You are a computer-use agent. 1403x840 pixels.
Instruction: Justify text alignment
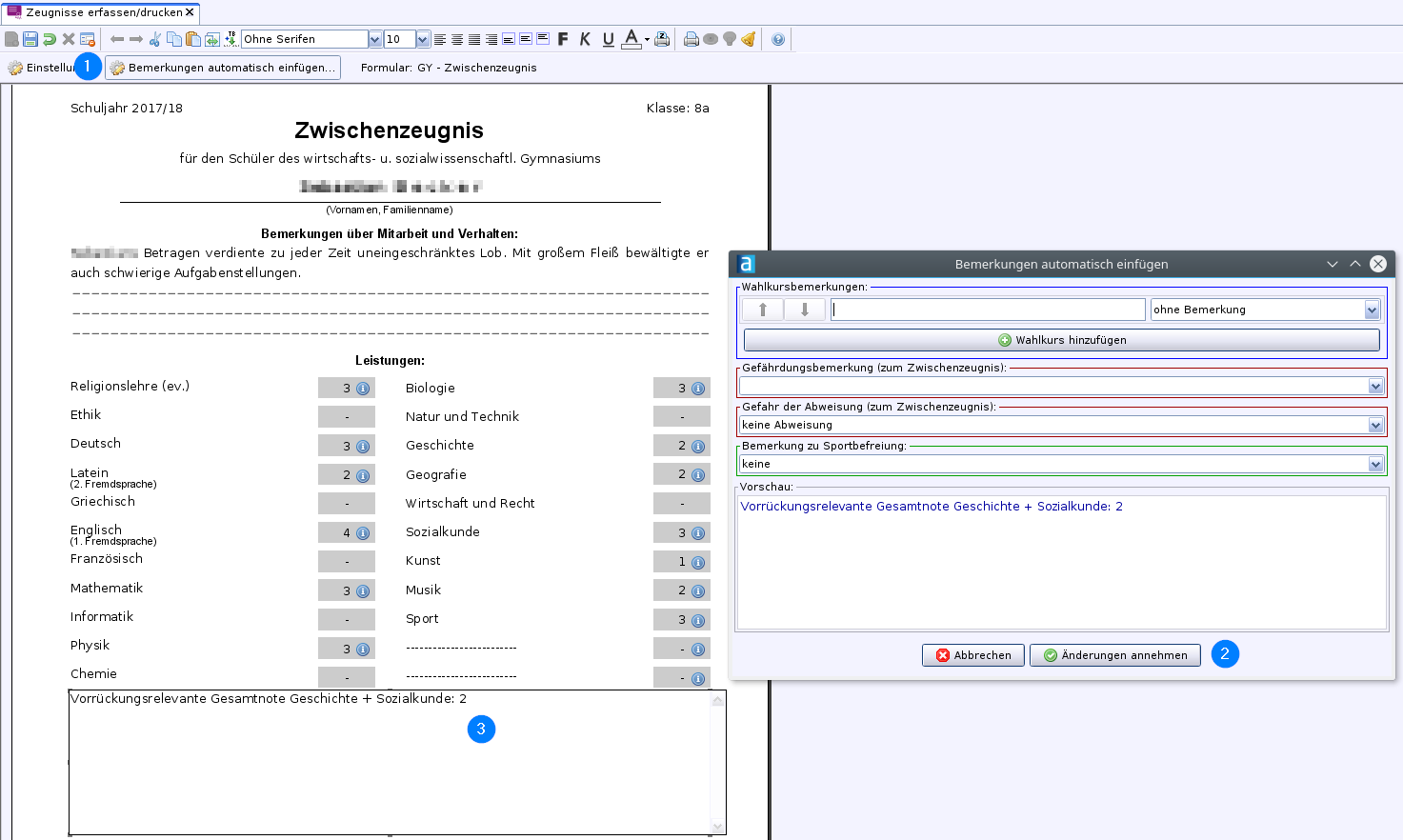point(474,39)
